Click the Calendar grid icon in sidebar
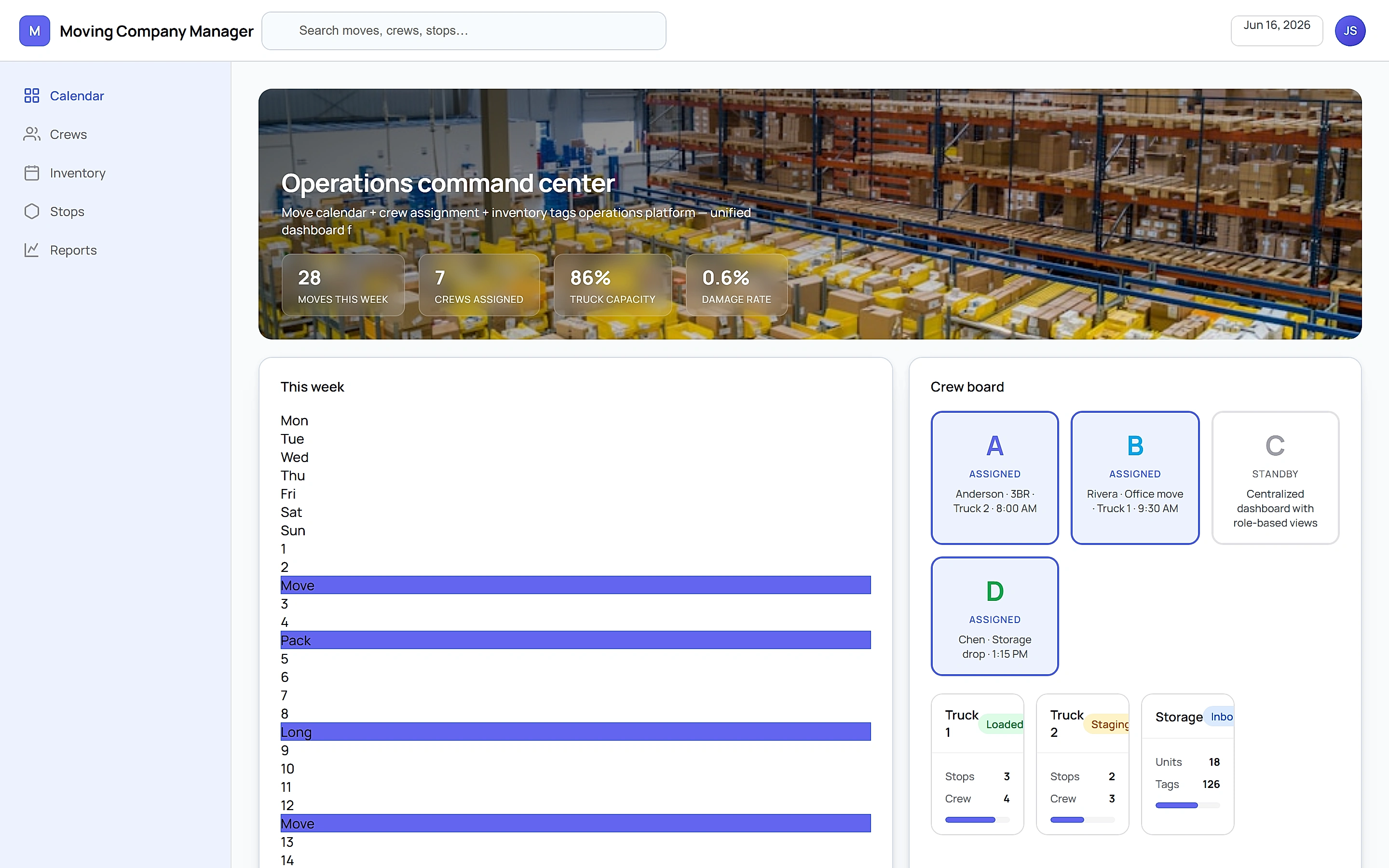Screen dimensions: 1389x868 (x=31, y=96)
